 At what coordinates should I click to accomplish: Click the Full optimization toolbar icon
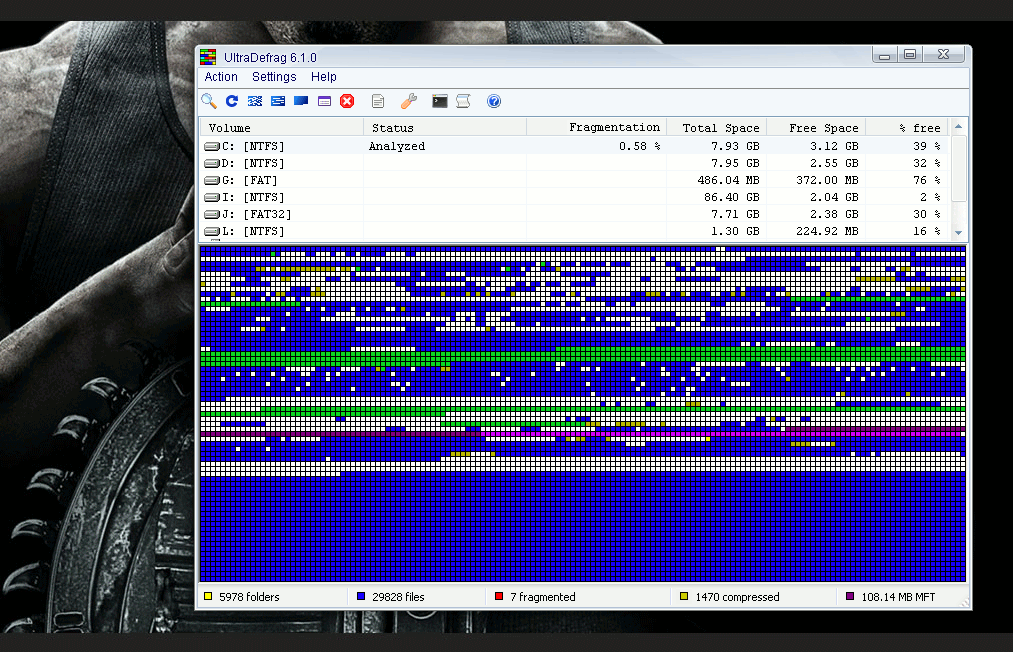(x=301, y=101)
